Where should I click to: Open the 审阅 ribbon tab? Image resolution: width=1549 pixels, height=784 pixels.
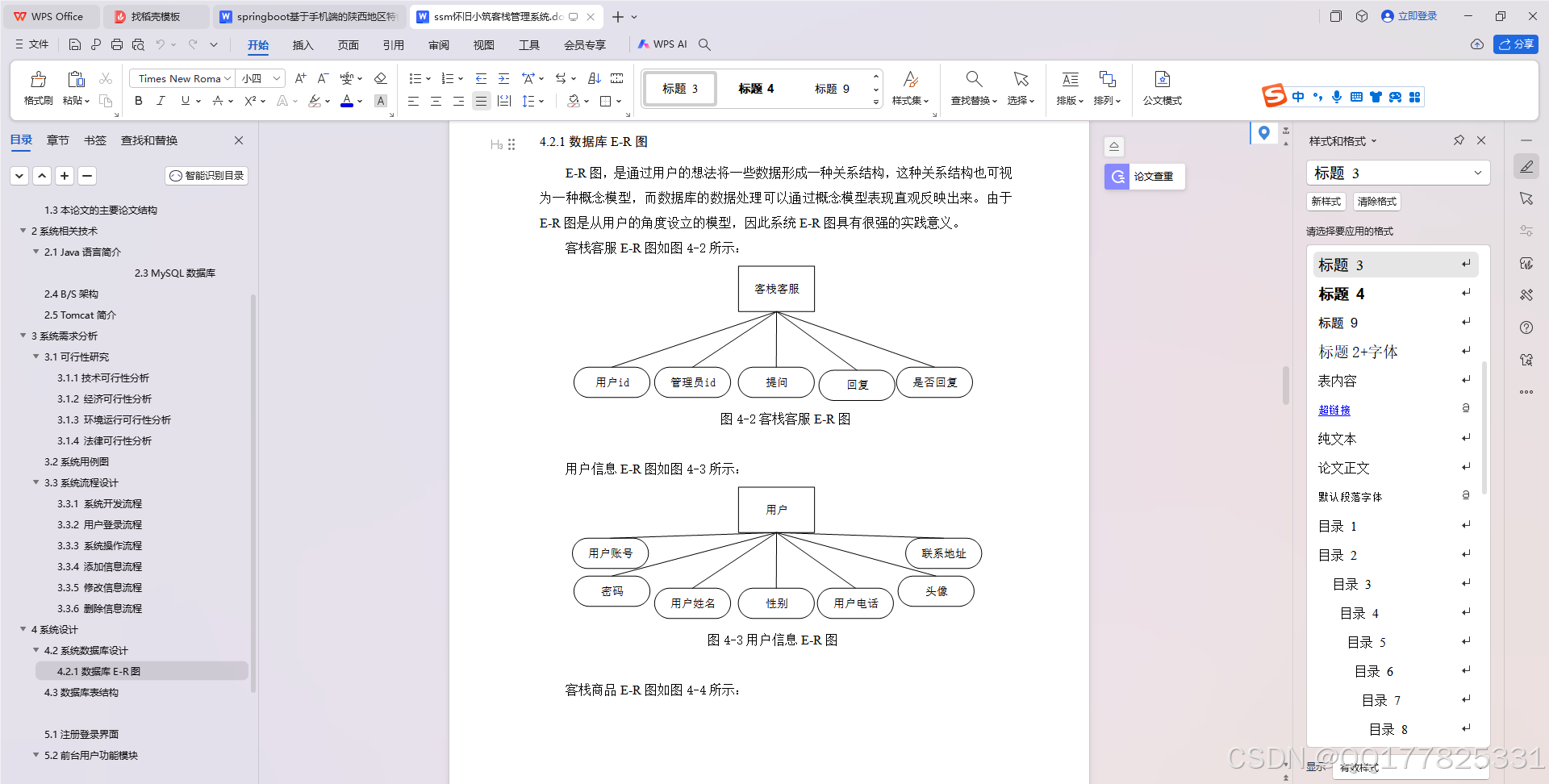(438, 45)
